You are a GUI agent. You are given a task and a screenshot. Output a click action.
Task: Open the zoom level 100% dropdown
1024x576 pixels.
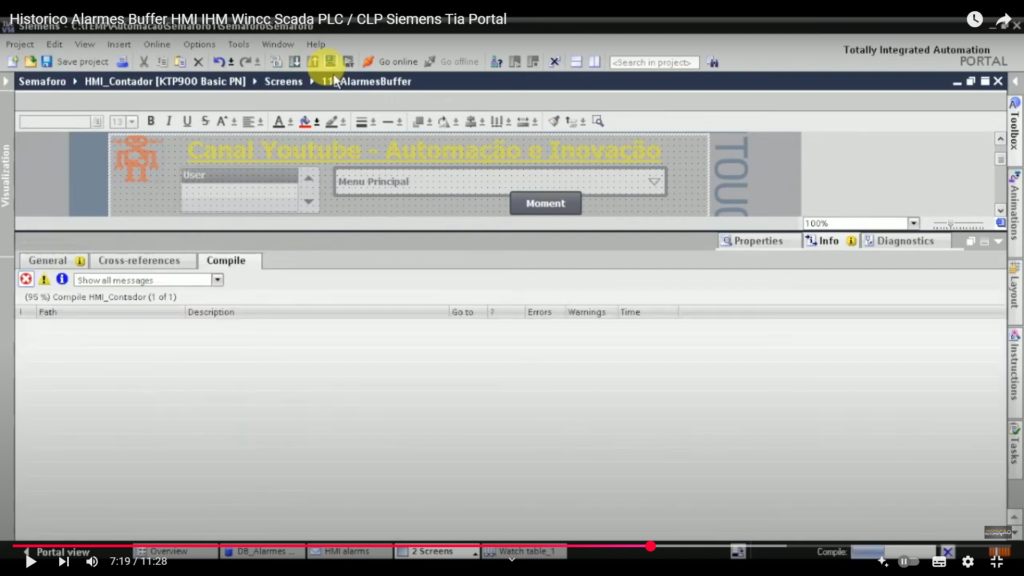913,223
